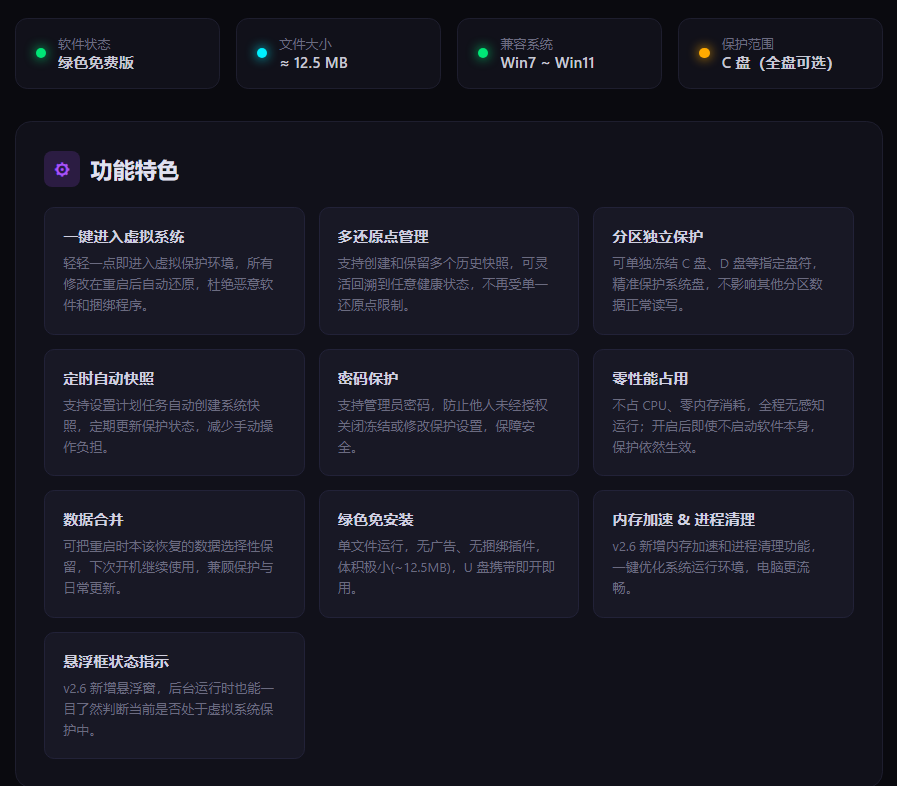Click the 绿色免安装 card title
The image size is (897, 786).
point(375,519)
